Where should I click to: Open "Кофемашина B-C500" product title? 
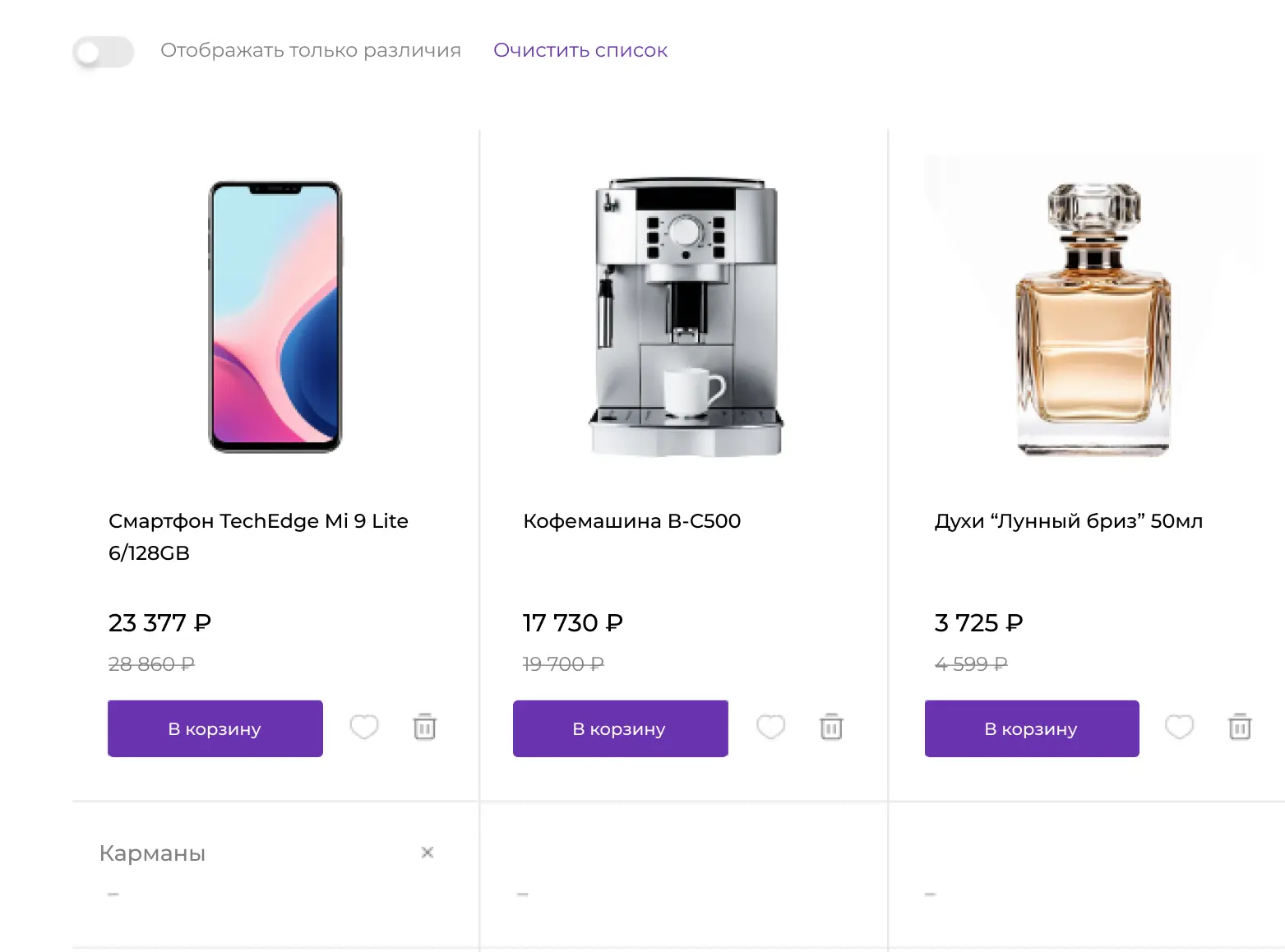pyautogui.click(x=631, y=521)
